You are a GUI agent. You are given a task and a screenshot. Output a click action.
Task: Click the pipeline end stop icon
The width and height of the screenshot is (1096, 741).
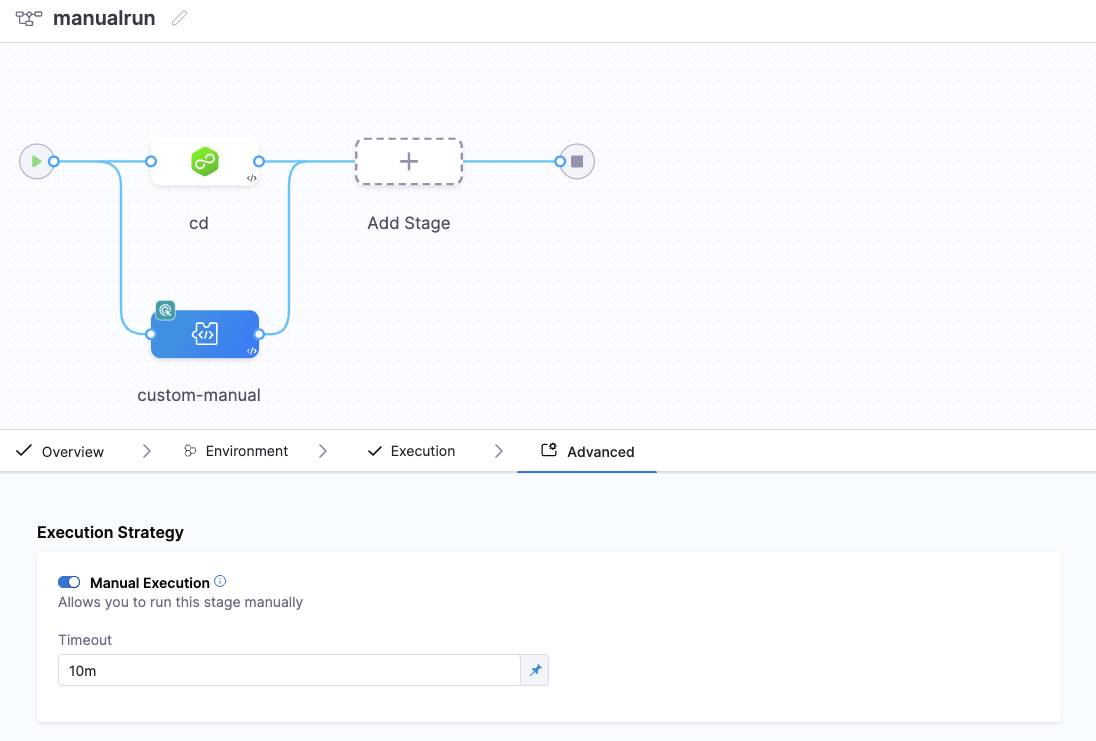click(x=577, y=161)
